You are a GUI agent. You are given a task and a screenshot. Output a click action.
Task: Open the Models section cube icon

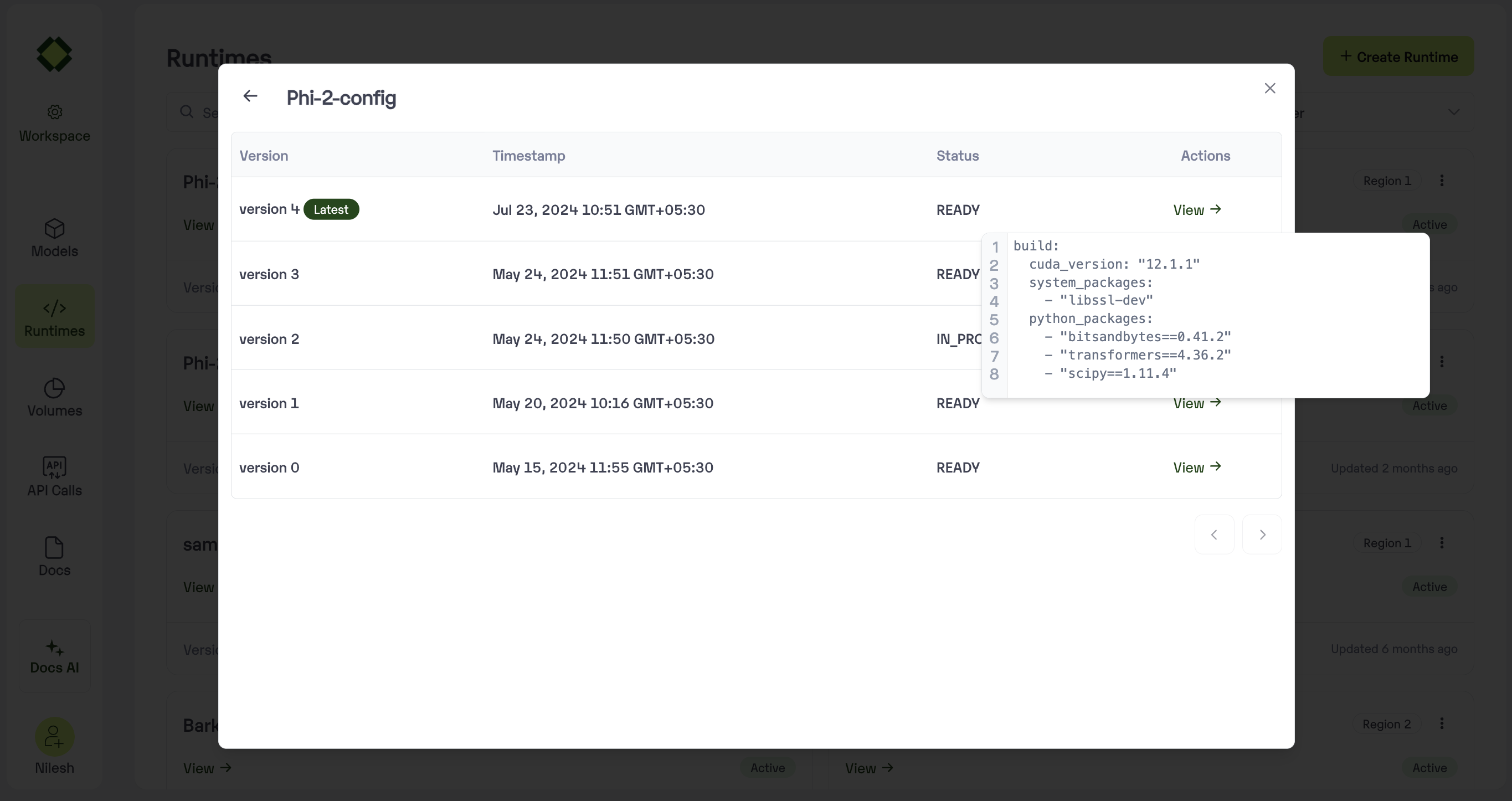click(55, 228)
